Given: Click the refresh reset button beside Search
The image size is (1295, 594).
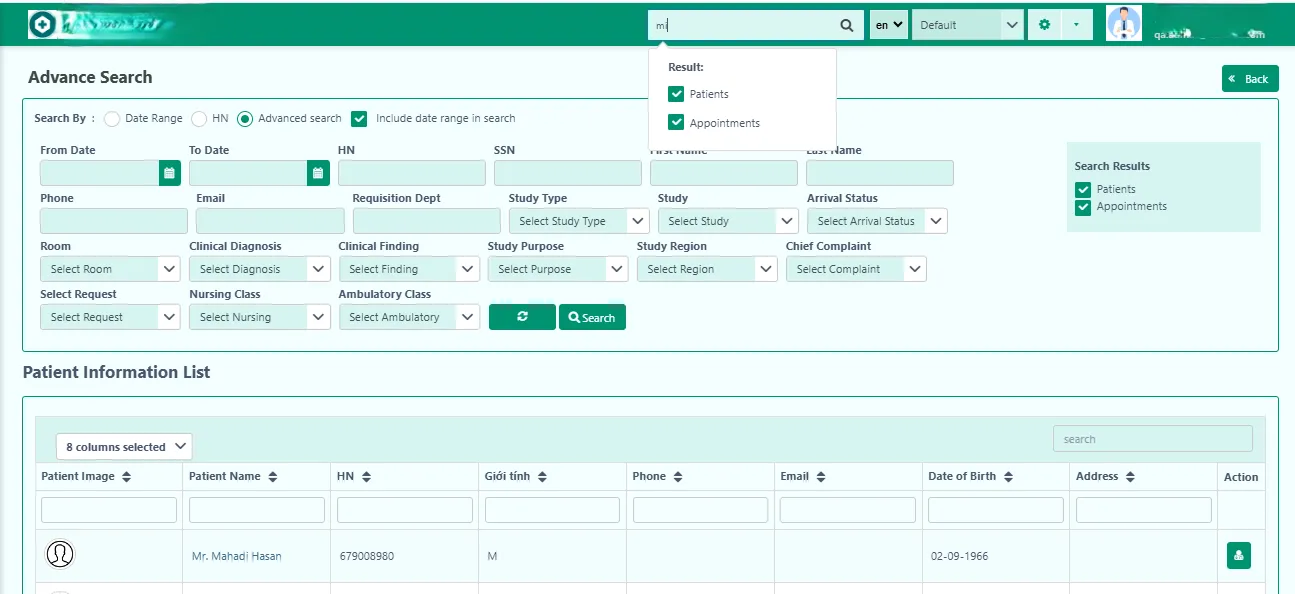Looking at the screenshot, I should 522,317.
